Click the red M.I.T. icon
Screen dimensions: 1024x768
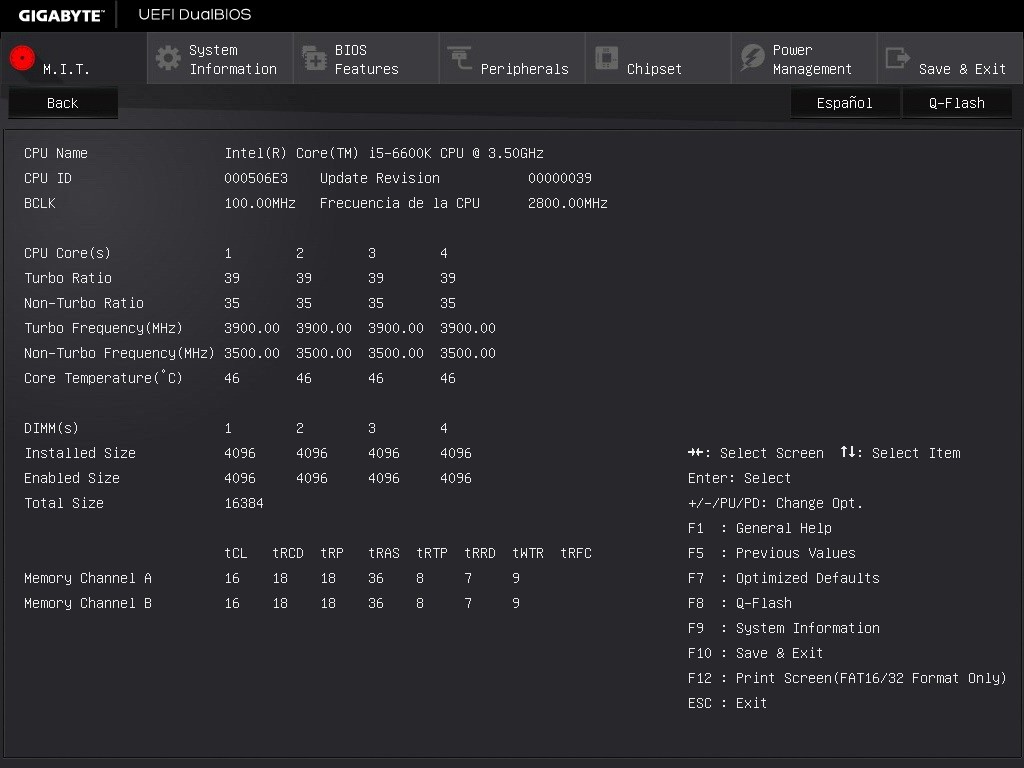pos(21,58)
